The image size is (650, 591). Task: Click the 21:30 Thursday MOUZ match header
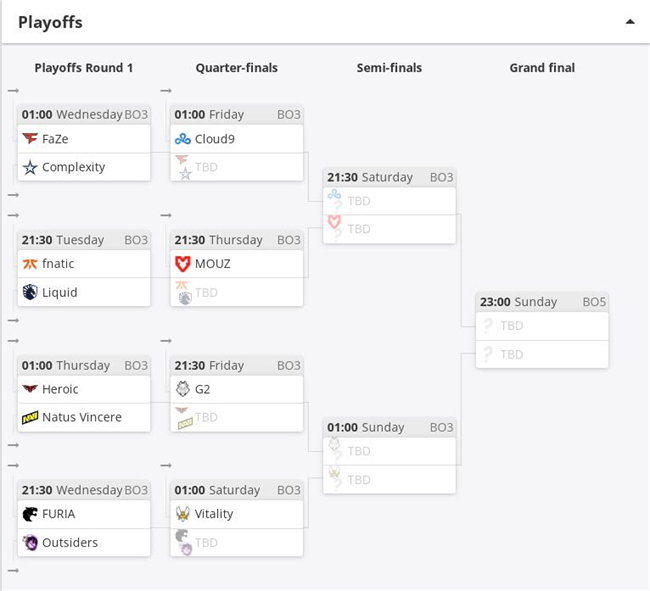[237, 240]
